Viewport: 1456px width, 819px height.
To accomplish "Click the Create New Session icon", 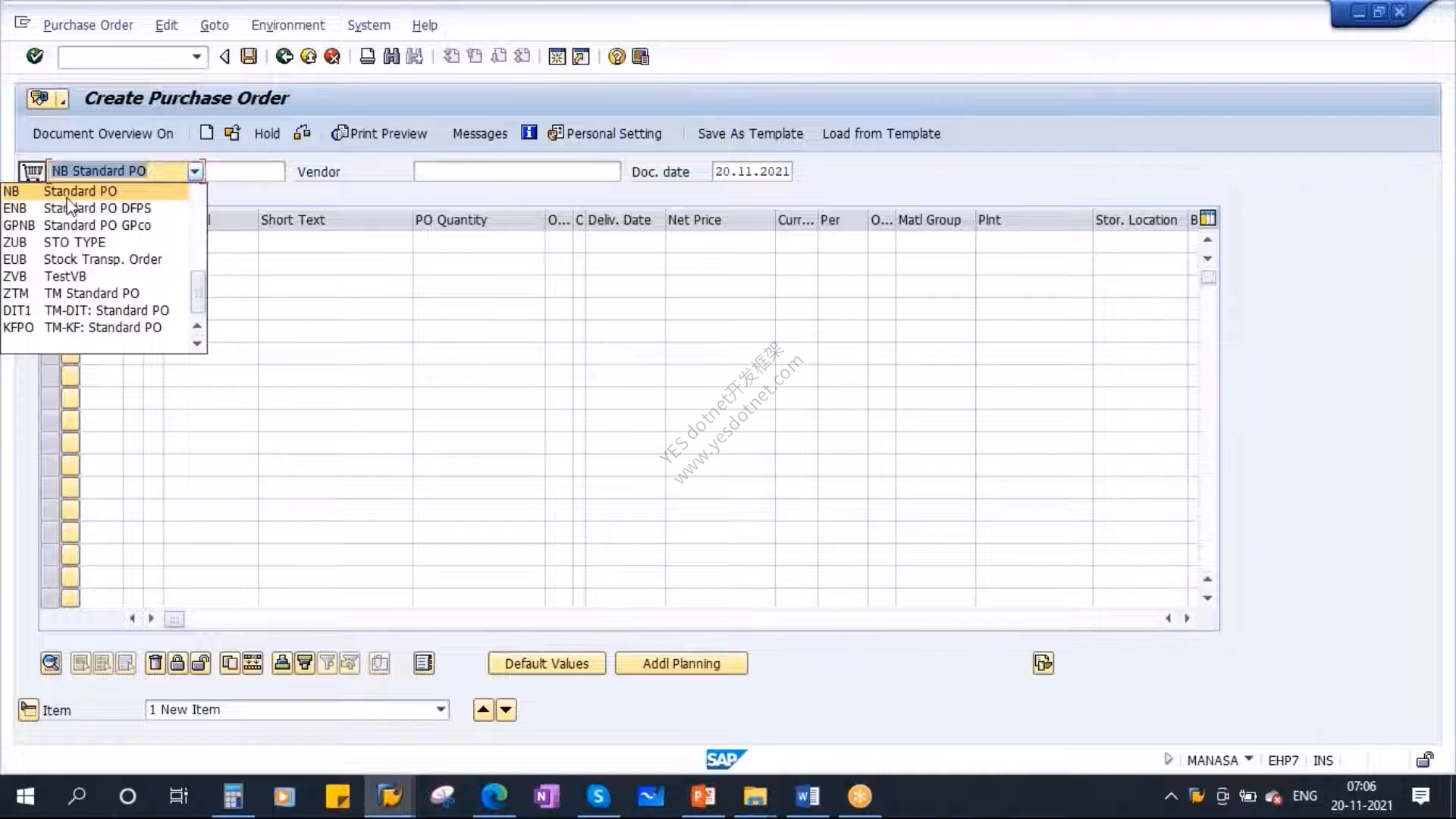I will click(x=557, y=57).
